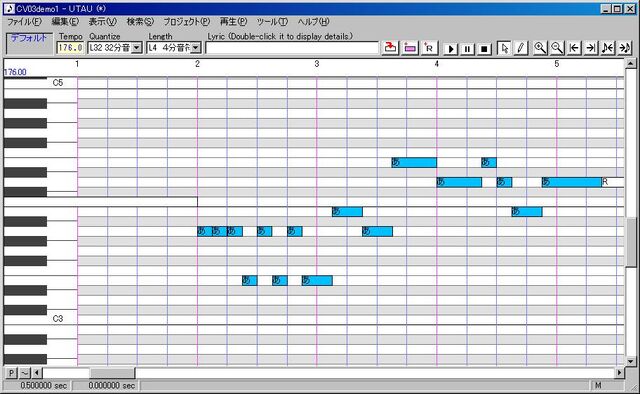Click the insert rest R icon

pyautogui.click(x=429, y=48)
